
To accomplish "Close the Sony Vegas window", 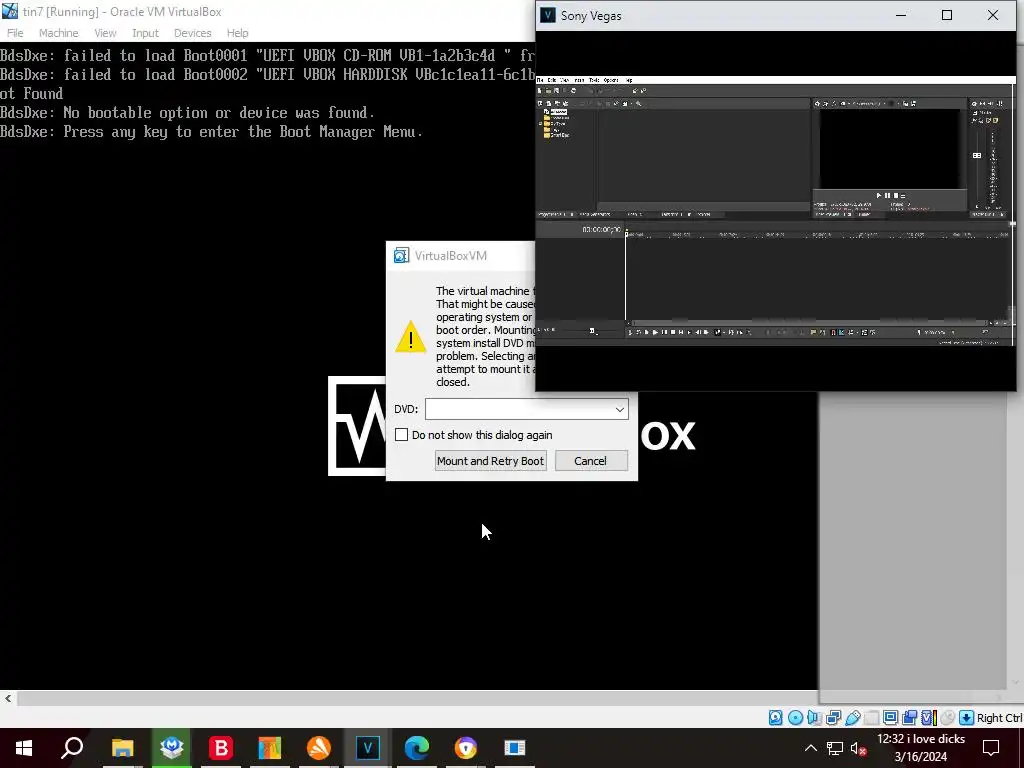I will click(993, 15).
